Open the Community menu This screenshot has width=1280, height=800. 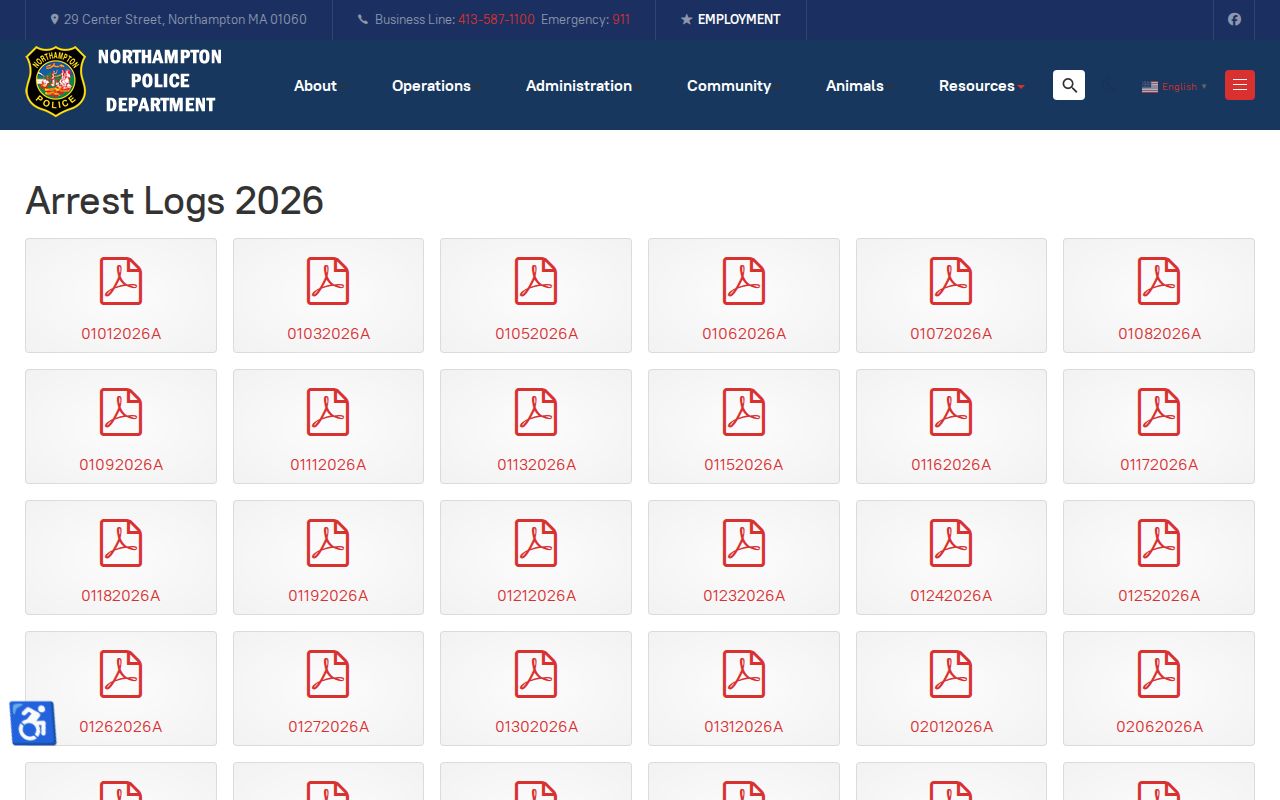tap(729, 86)
